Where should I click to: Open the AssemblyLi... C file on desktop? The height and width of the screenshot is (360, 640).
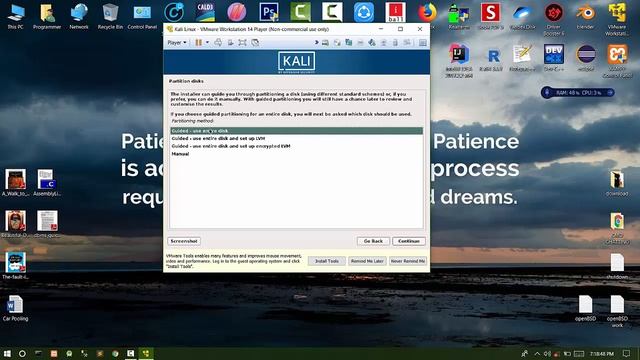click(x=47, y=182)
